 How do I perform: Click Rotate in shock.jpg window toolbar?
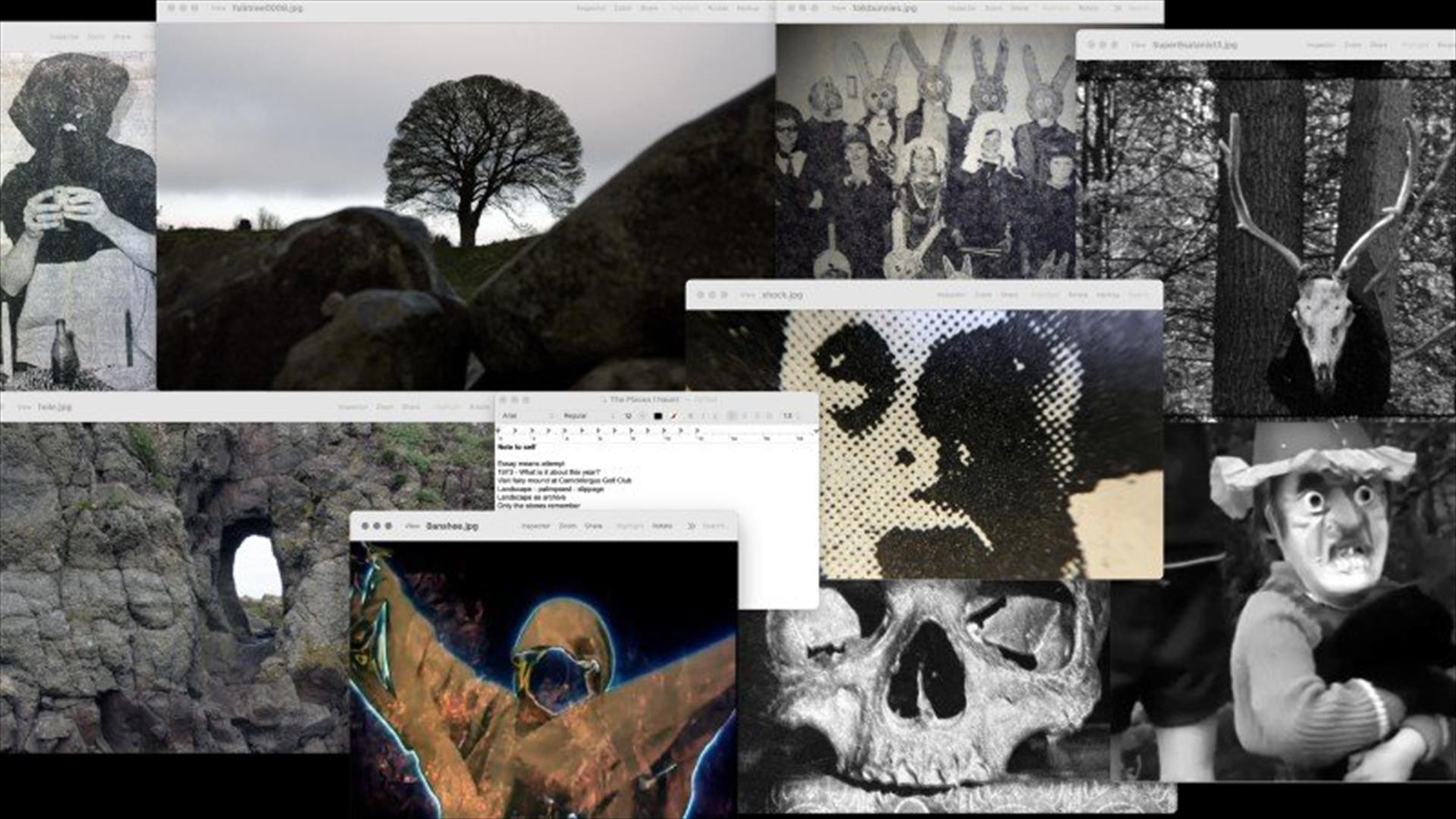point(1078,294)
